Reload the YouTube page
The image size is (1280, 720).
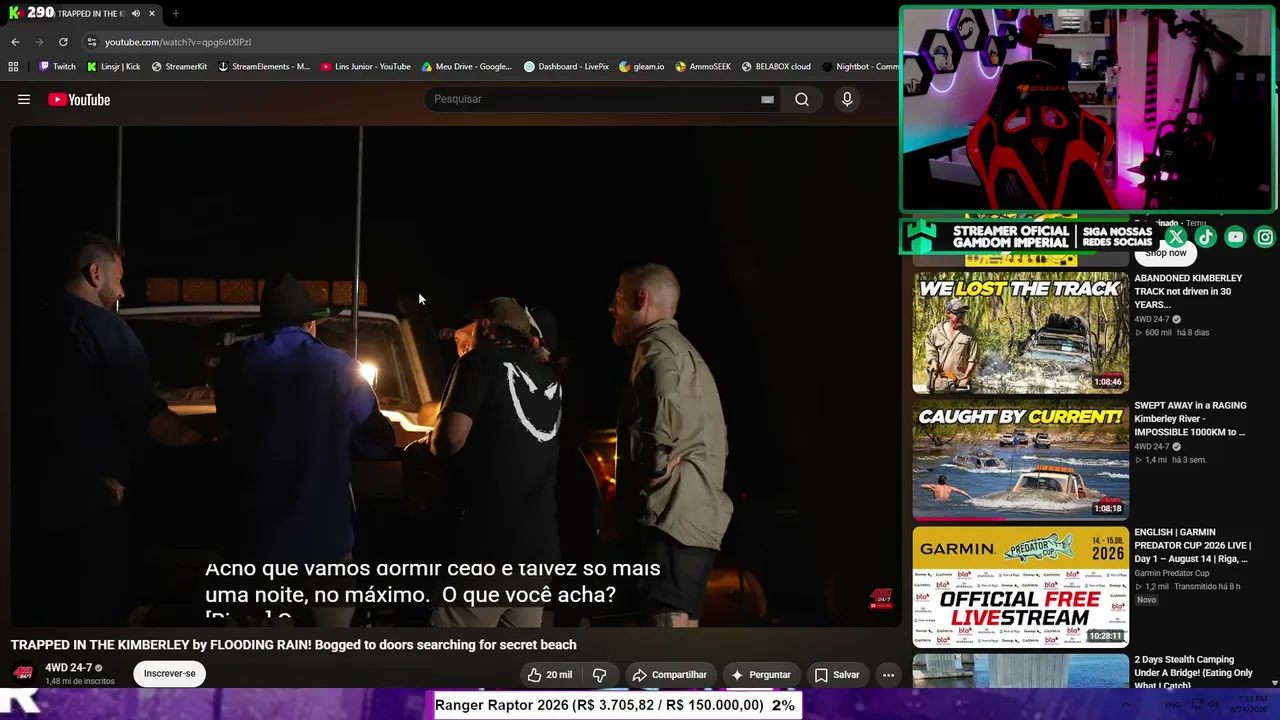tap(63, 42)
